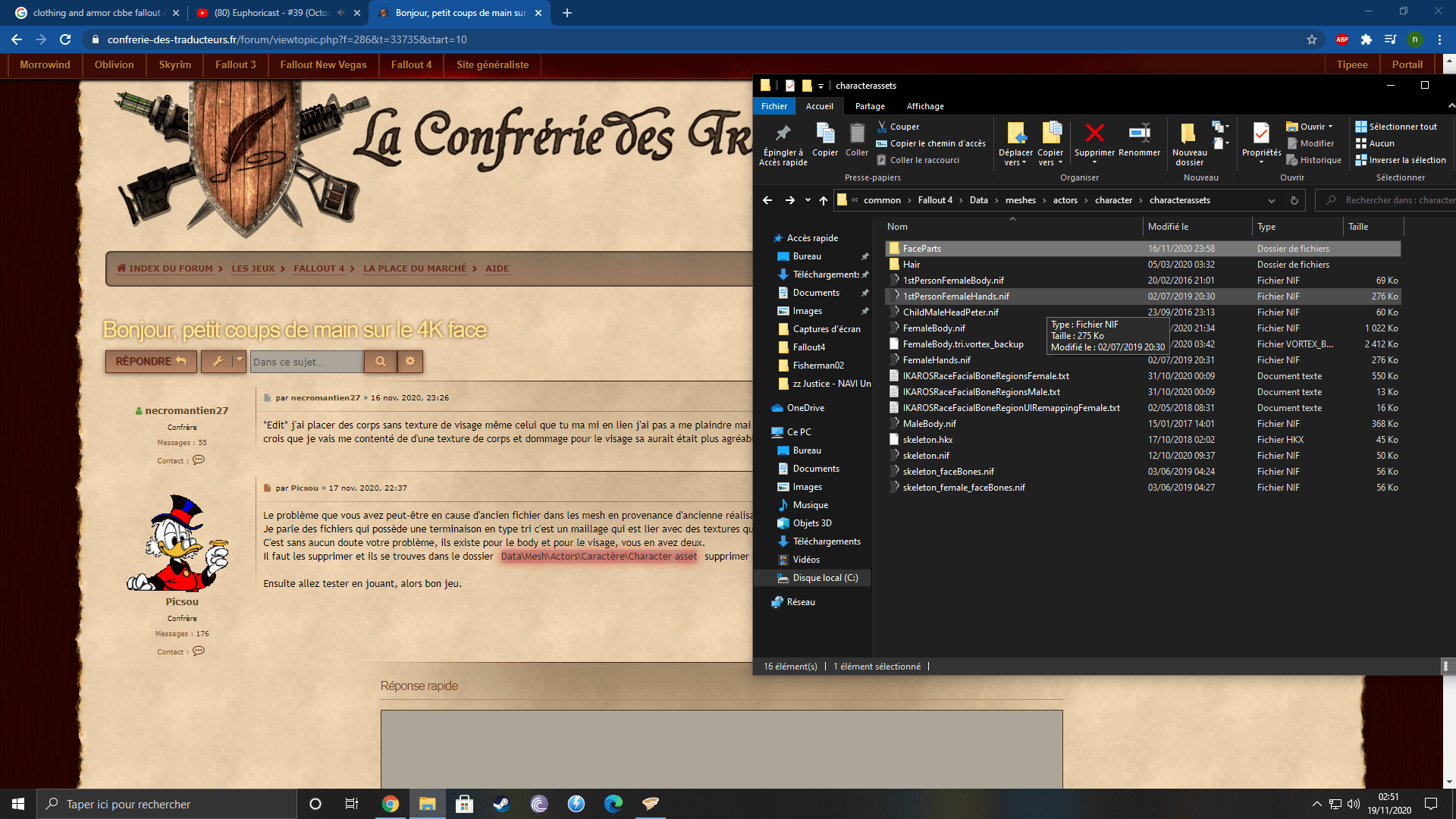Click Nouveau dossier icon
This screenshot has height=819, width=1456.
coord(1189,133)
